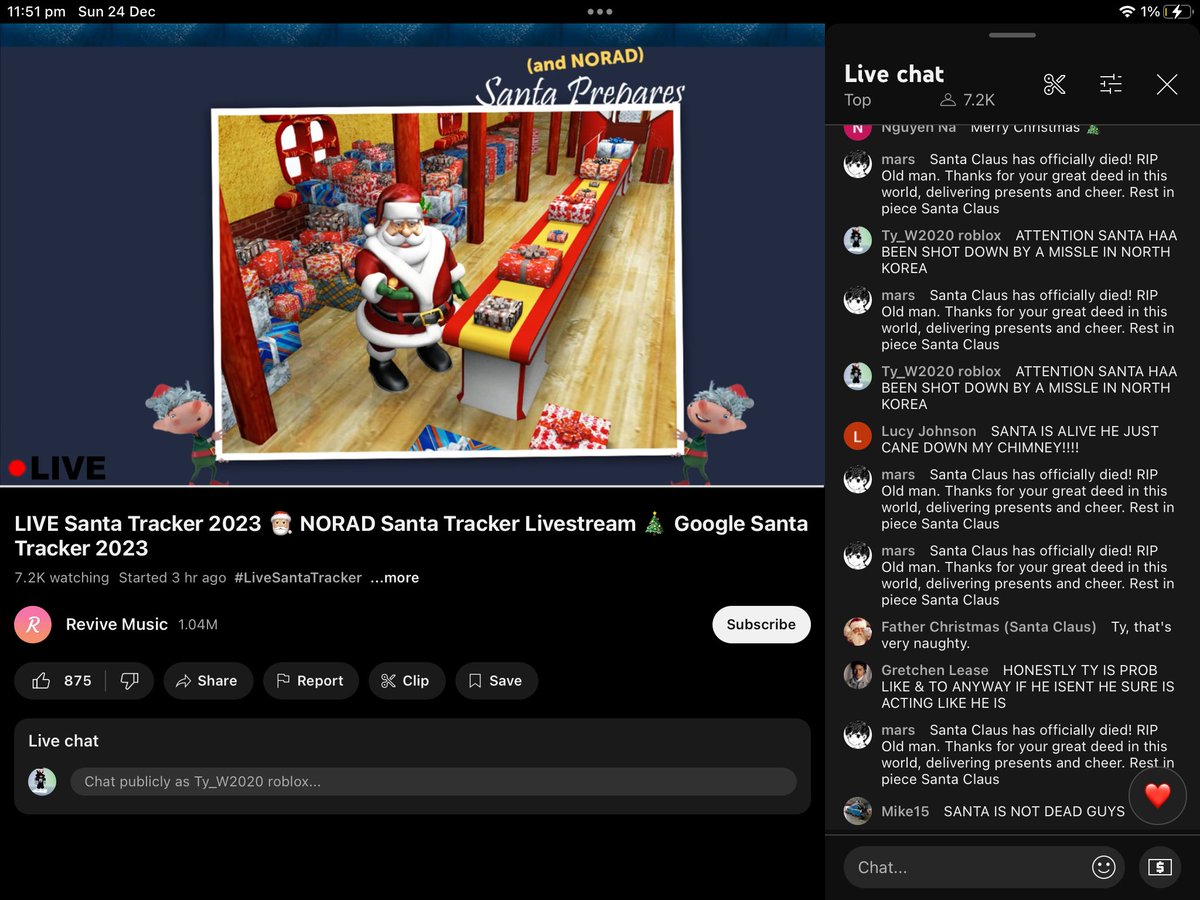Tap the Nguyen Na 'Merry Christmas' message
The height and width of the screenshot is (900, 1200).
(1034, 128)
